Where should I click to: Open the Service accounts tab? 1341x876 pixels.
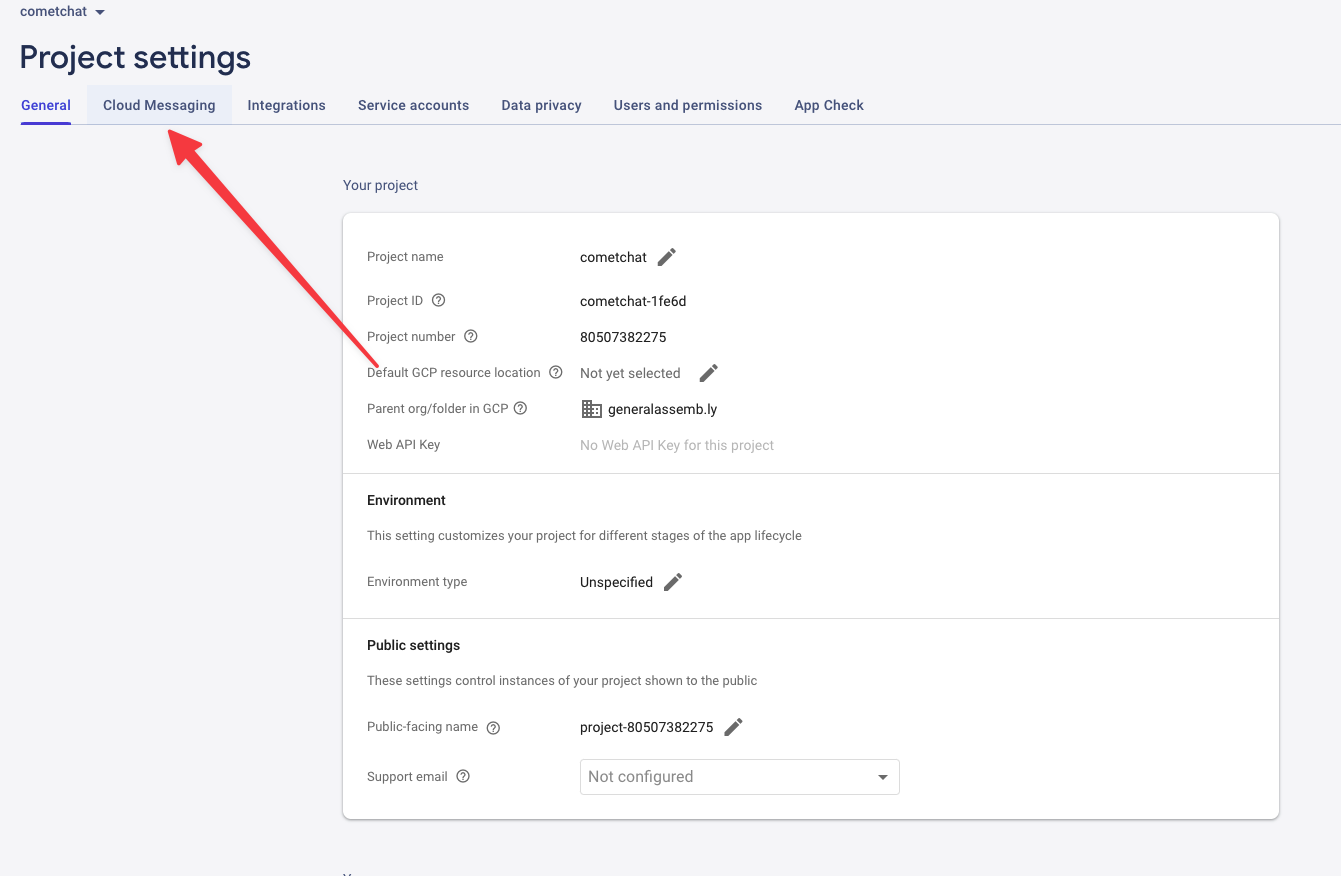point(413,105)
